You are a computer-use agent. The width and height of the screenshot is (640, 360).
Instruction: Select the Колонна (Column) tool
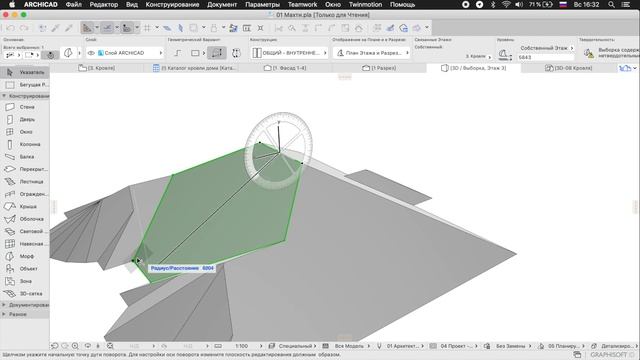25,144
